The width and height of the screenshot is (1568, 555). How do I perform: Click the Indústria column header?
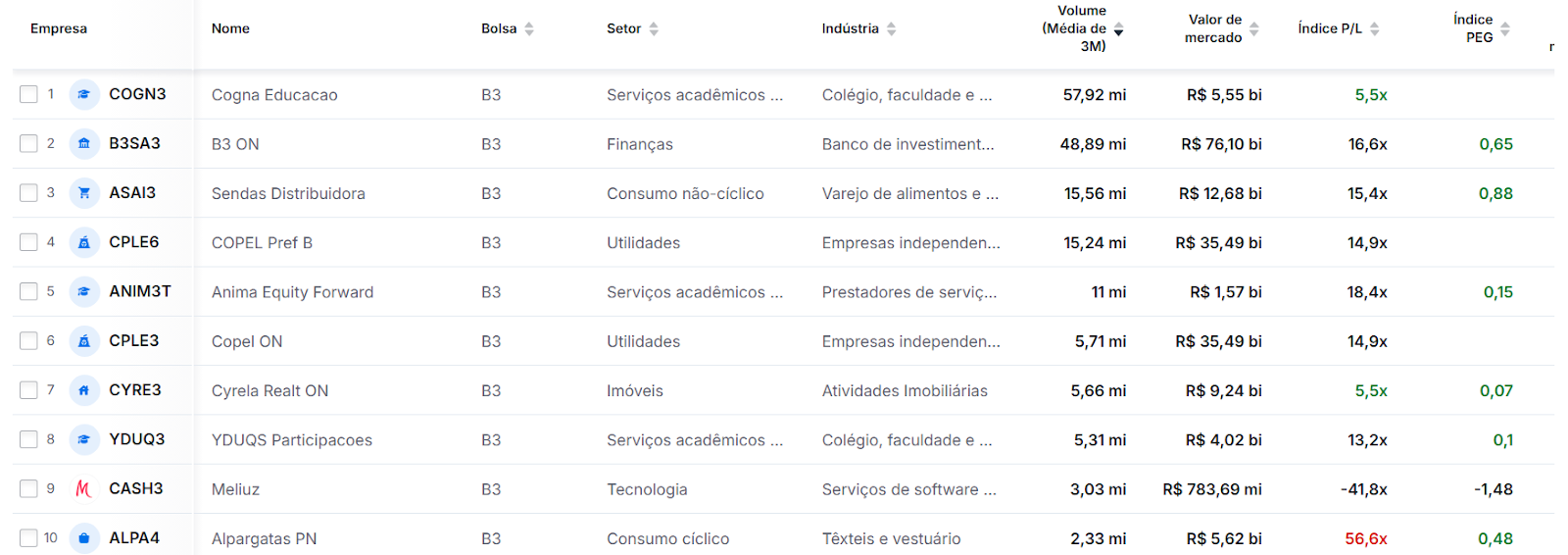(x=851, y=28)
